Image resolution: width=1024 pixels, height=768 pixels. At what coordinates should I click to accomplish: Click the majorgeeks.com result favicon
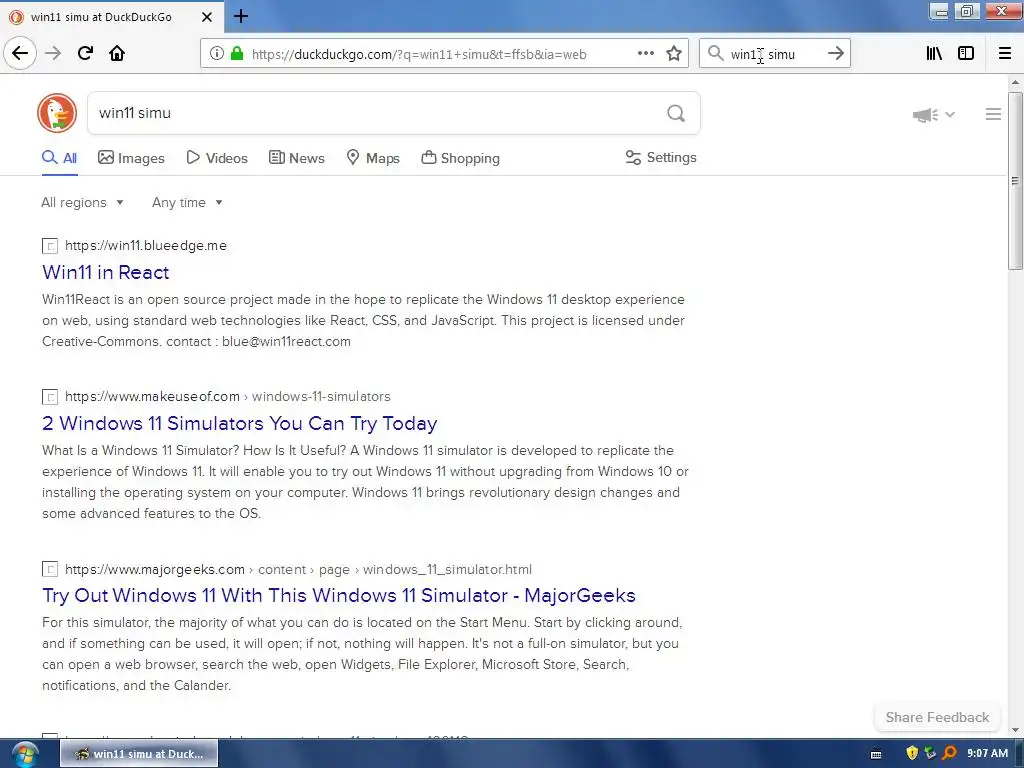tap(50, 569)
